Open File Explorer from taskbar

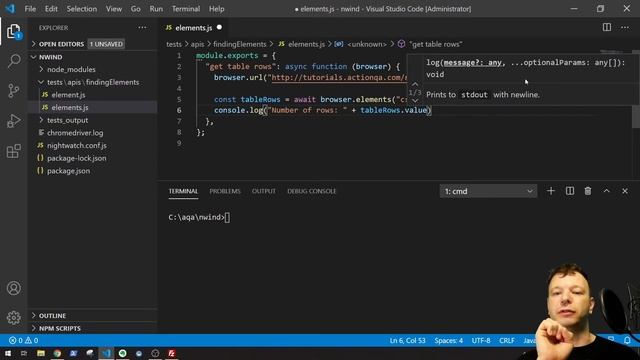tap(41, 353)
